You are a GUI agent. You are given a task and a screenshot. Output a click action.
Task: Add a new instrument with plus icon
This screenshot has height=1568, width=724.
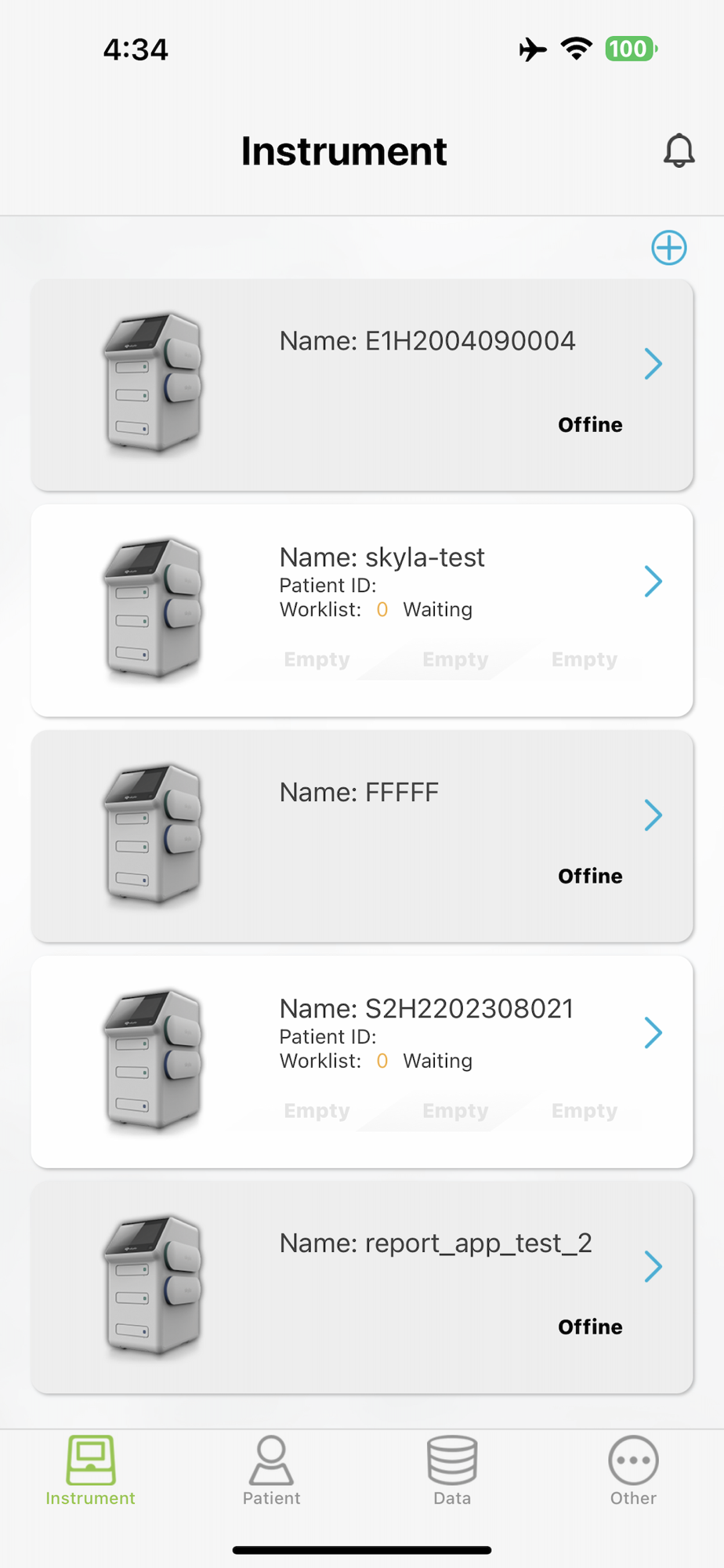click(x=669, y=248)
